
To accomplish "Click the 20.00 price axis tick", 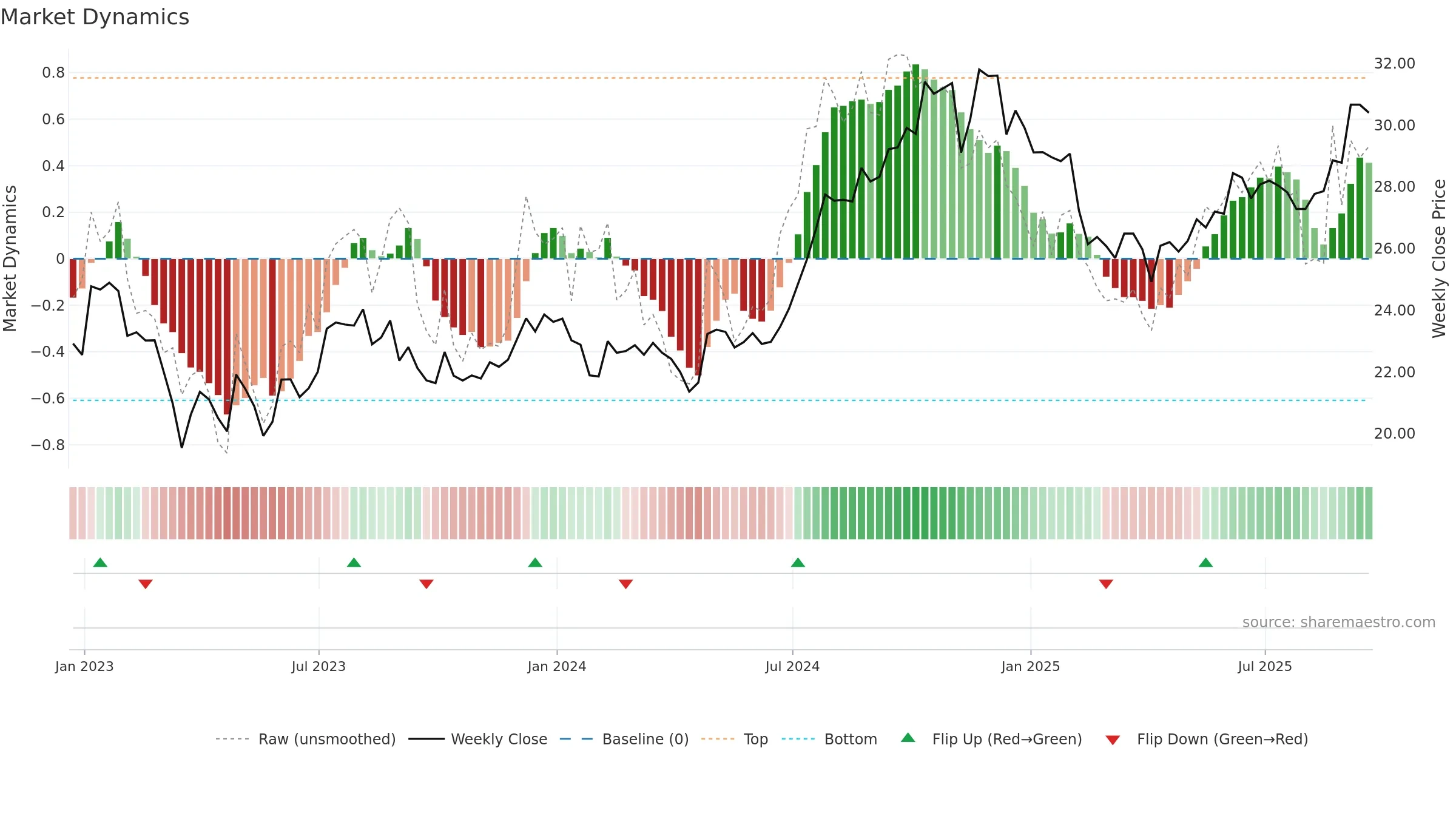I will point(1394,433).
